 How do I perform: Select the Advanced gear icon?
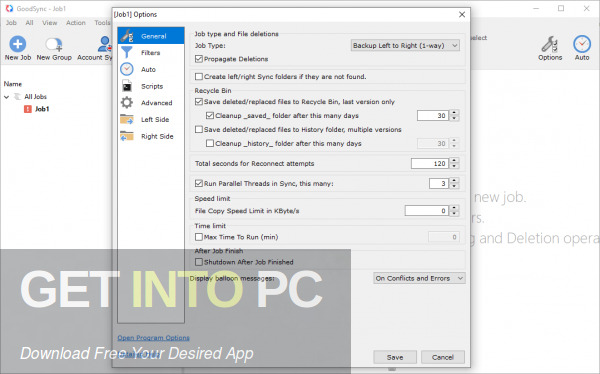click(x=127, y=103)
